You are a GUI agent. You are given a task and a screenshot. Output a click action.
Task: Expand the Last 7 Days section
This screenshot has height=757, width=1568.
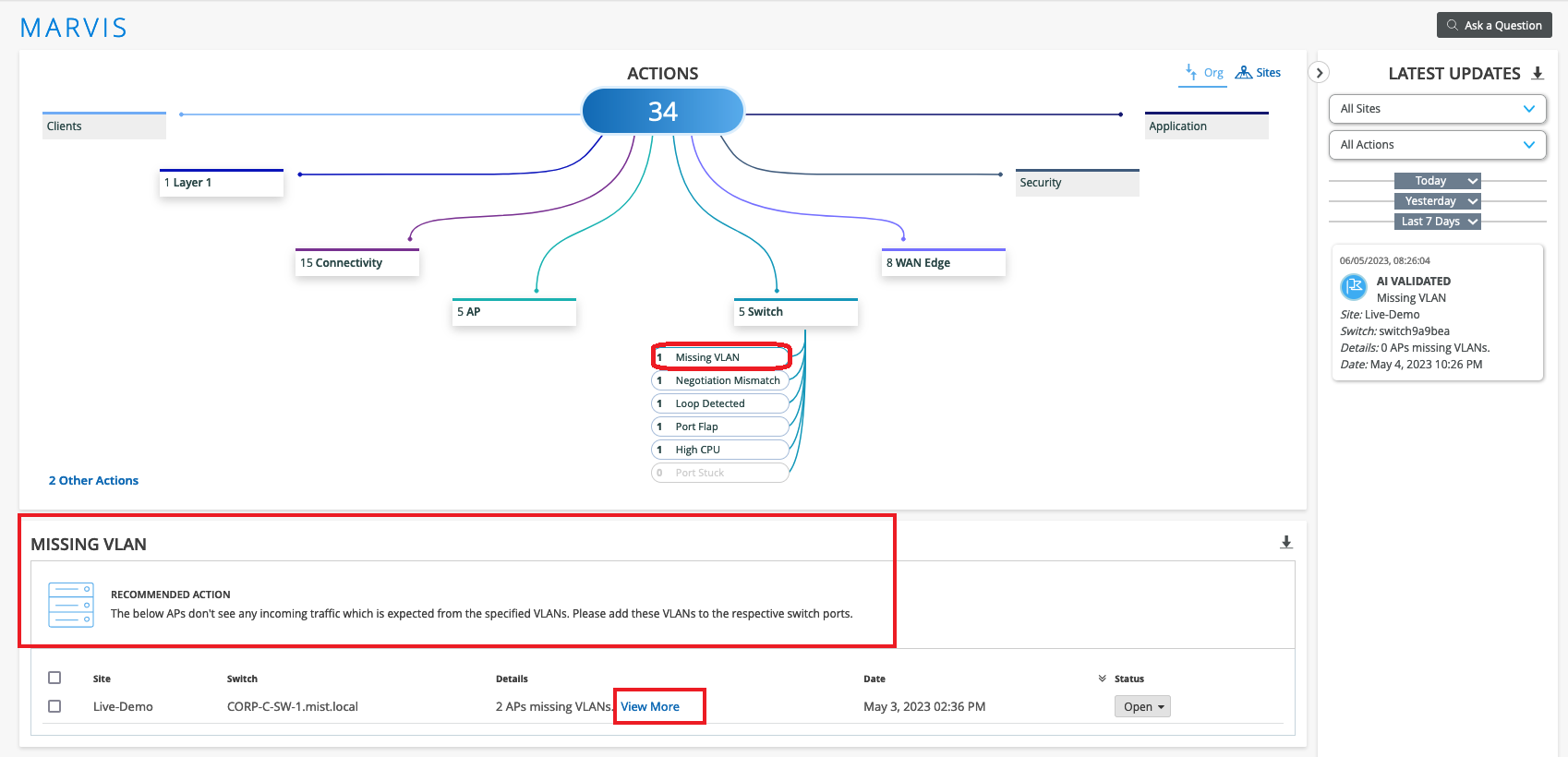1438,222
